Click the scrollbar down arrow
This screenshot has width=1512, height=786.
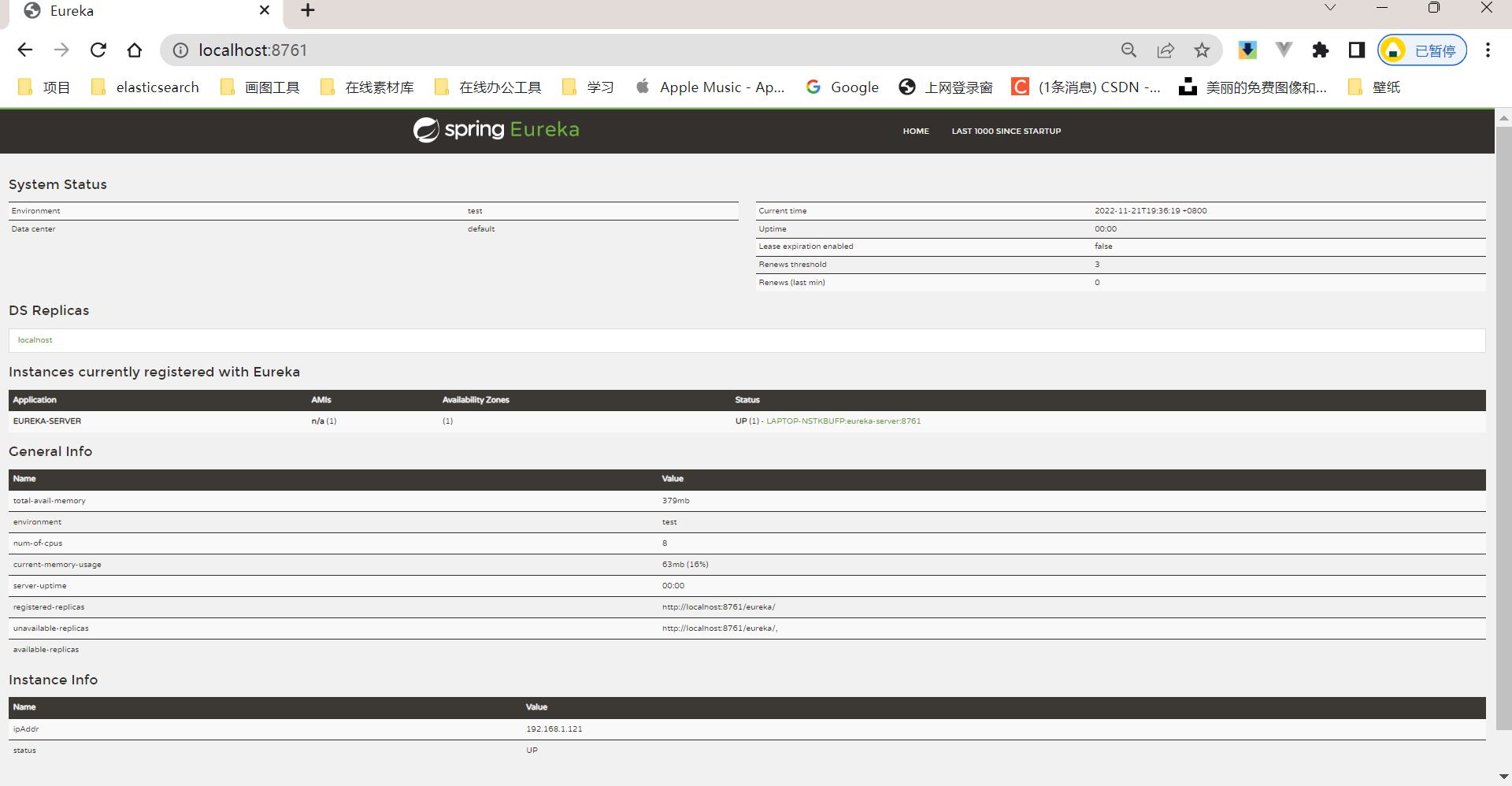click(1503, 777)
